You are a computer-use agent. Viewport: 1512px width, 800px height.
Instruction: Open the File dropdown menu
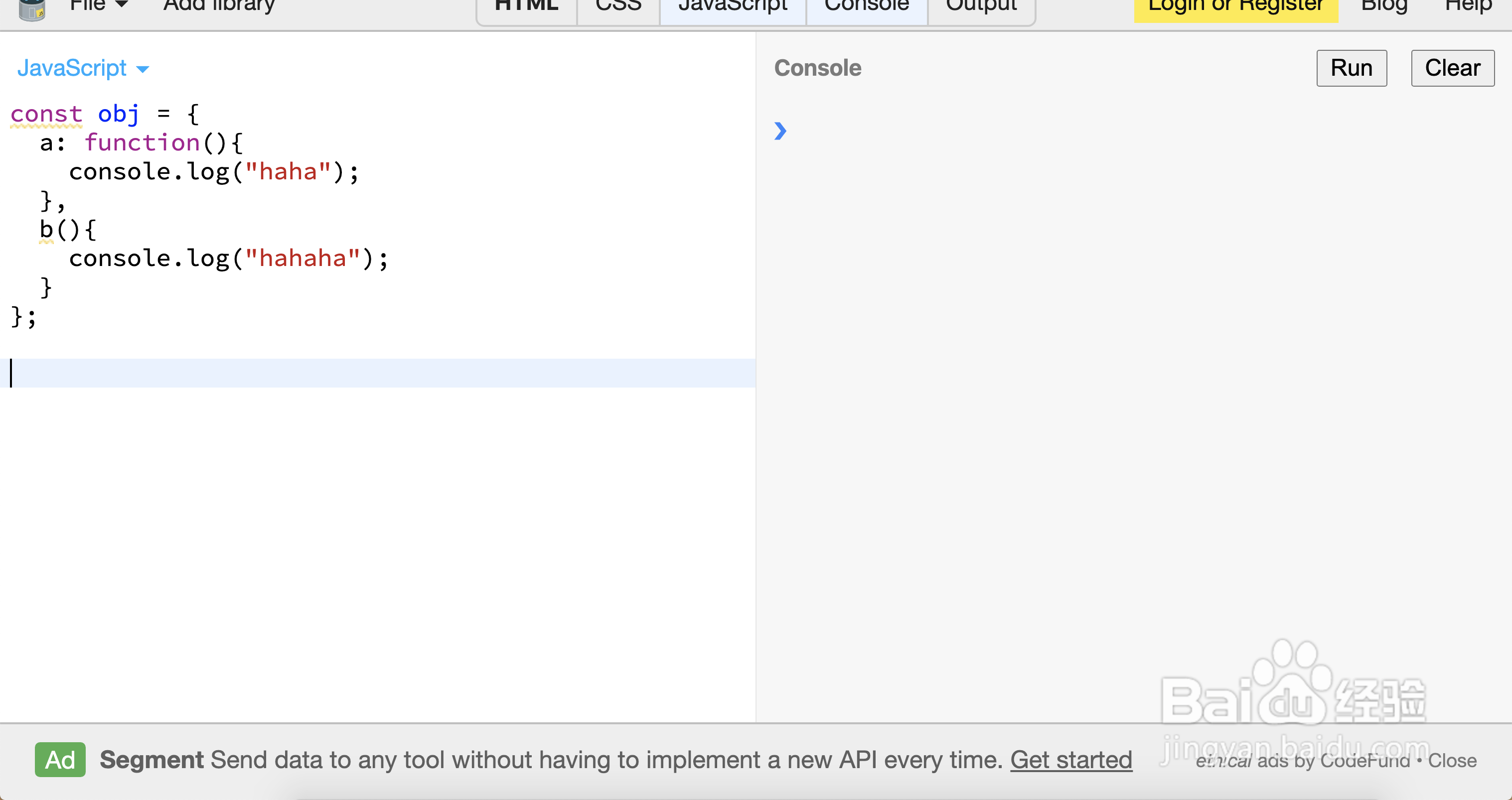pos(98,6)
